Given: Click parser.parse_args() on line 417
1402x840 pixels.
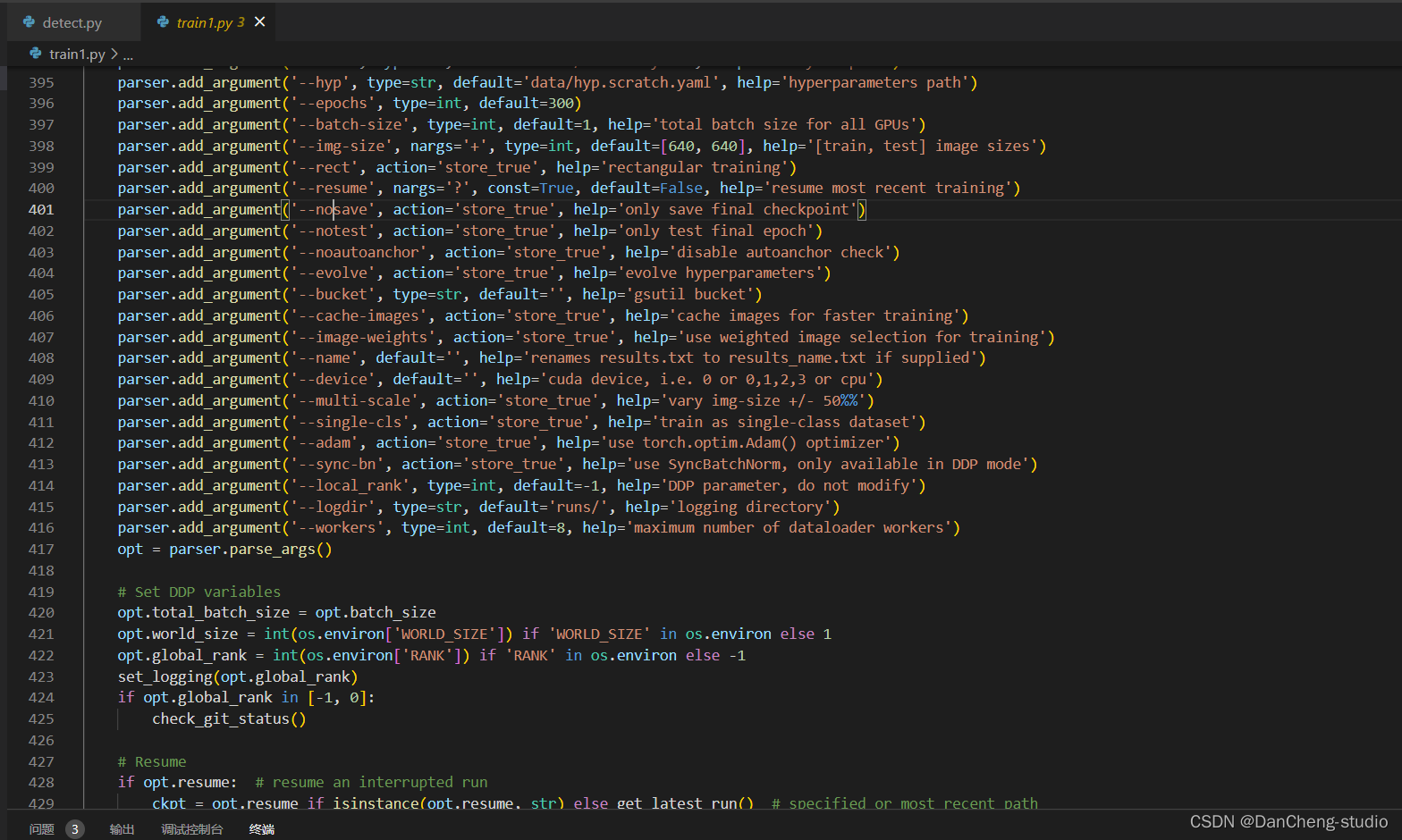Looking at the screenshot, I should tap(250, 550).
